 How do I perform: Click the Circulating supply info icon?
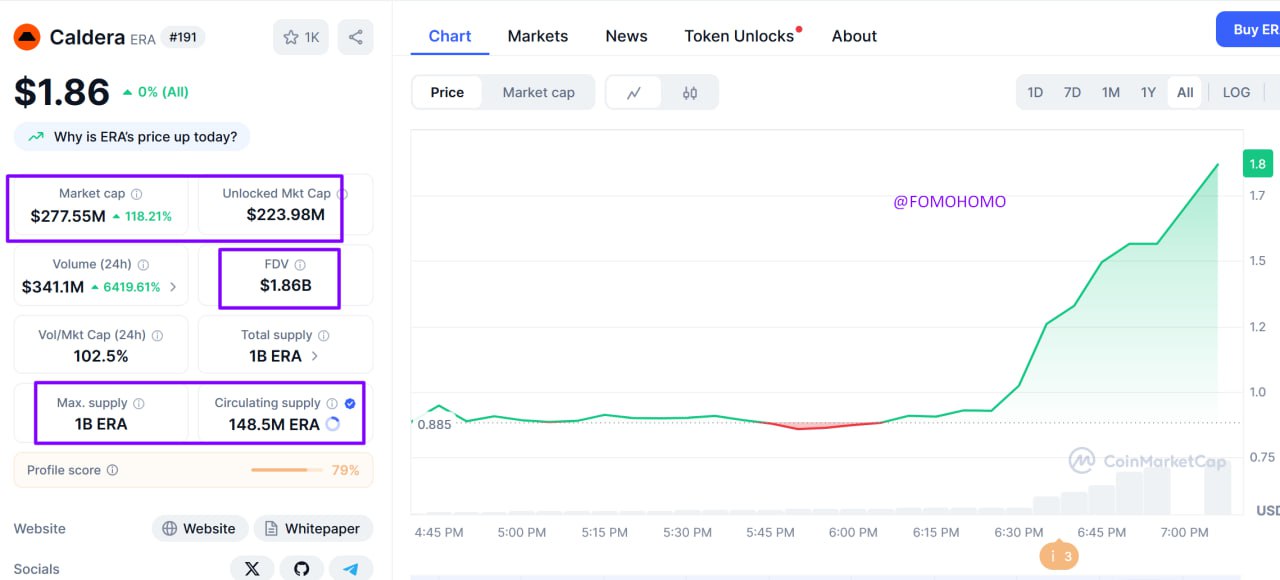tap(331, 403)
